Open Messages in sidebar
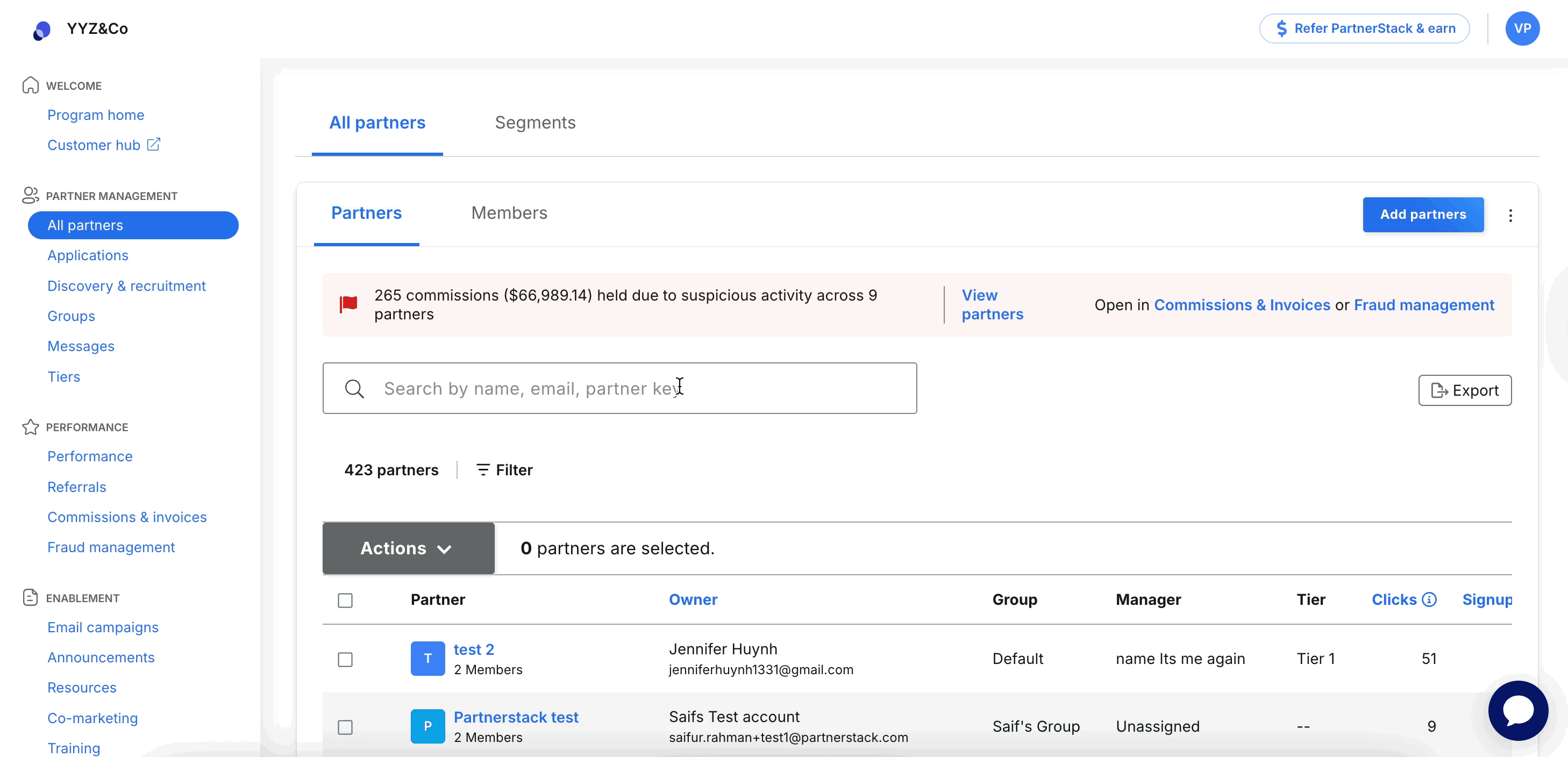Image resolution: width=1568 pixels, height=757 pixels. click(x=81, y=346)
